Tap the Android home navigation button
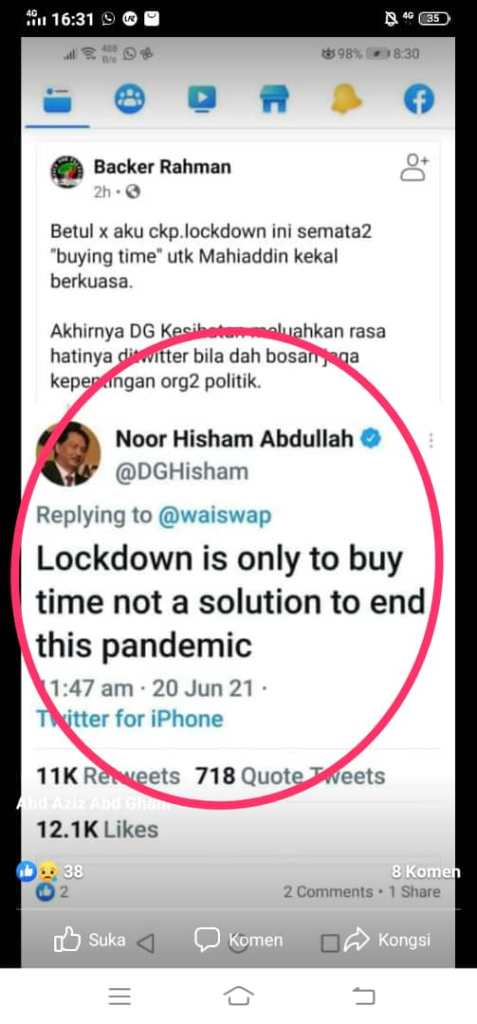Screen dimensions: 477x1024 tap(238, 995)
